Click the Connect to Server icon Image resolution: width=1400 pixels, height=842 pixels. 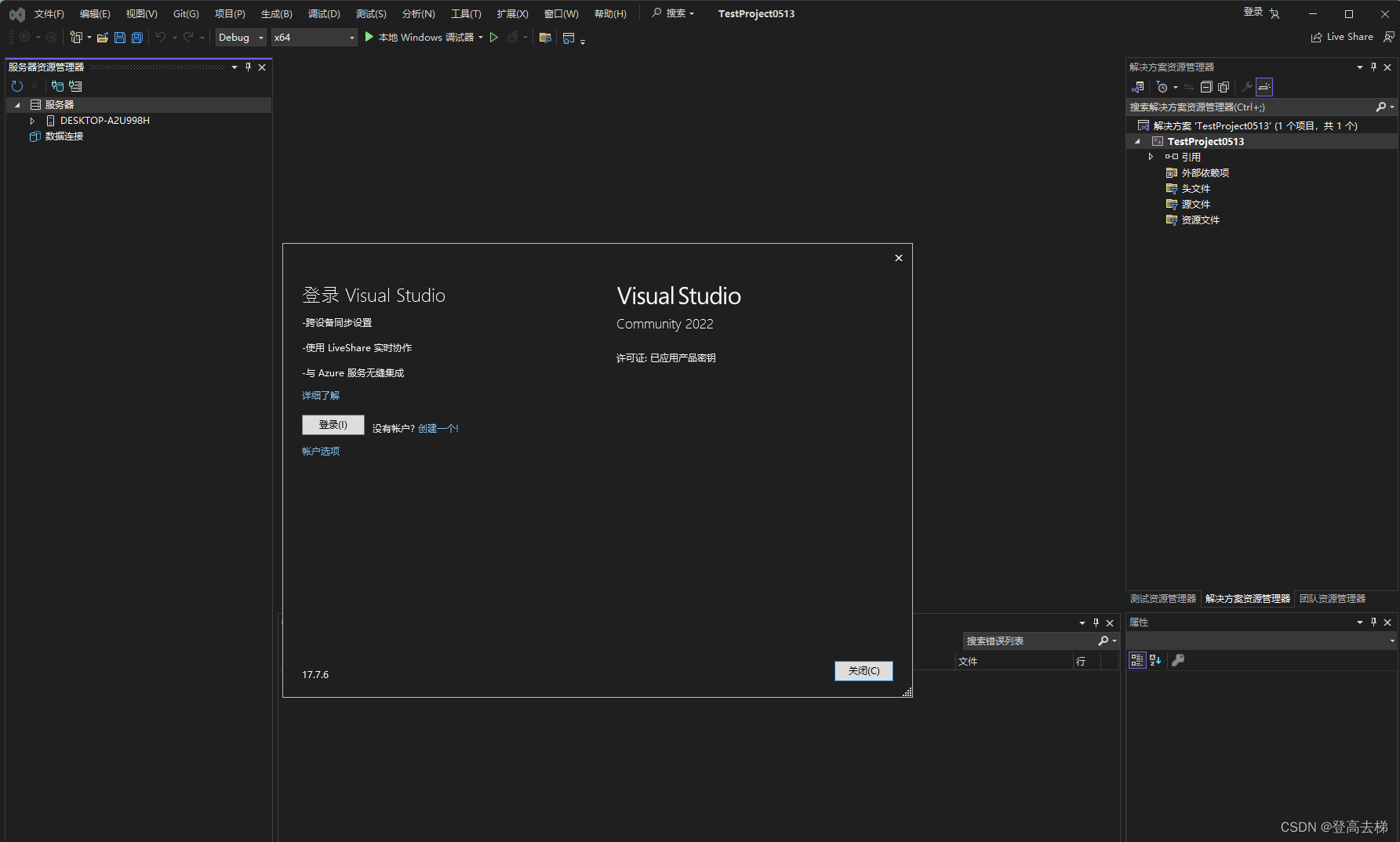pyautogui.click(x=75, y=86)
